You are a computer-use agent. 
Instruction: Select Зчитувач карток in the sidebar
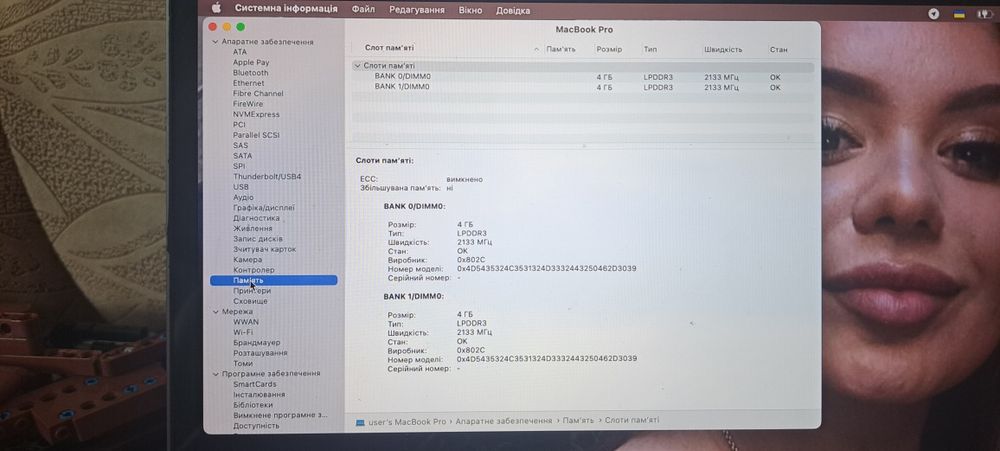click(264, 249)
